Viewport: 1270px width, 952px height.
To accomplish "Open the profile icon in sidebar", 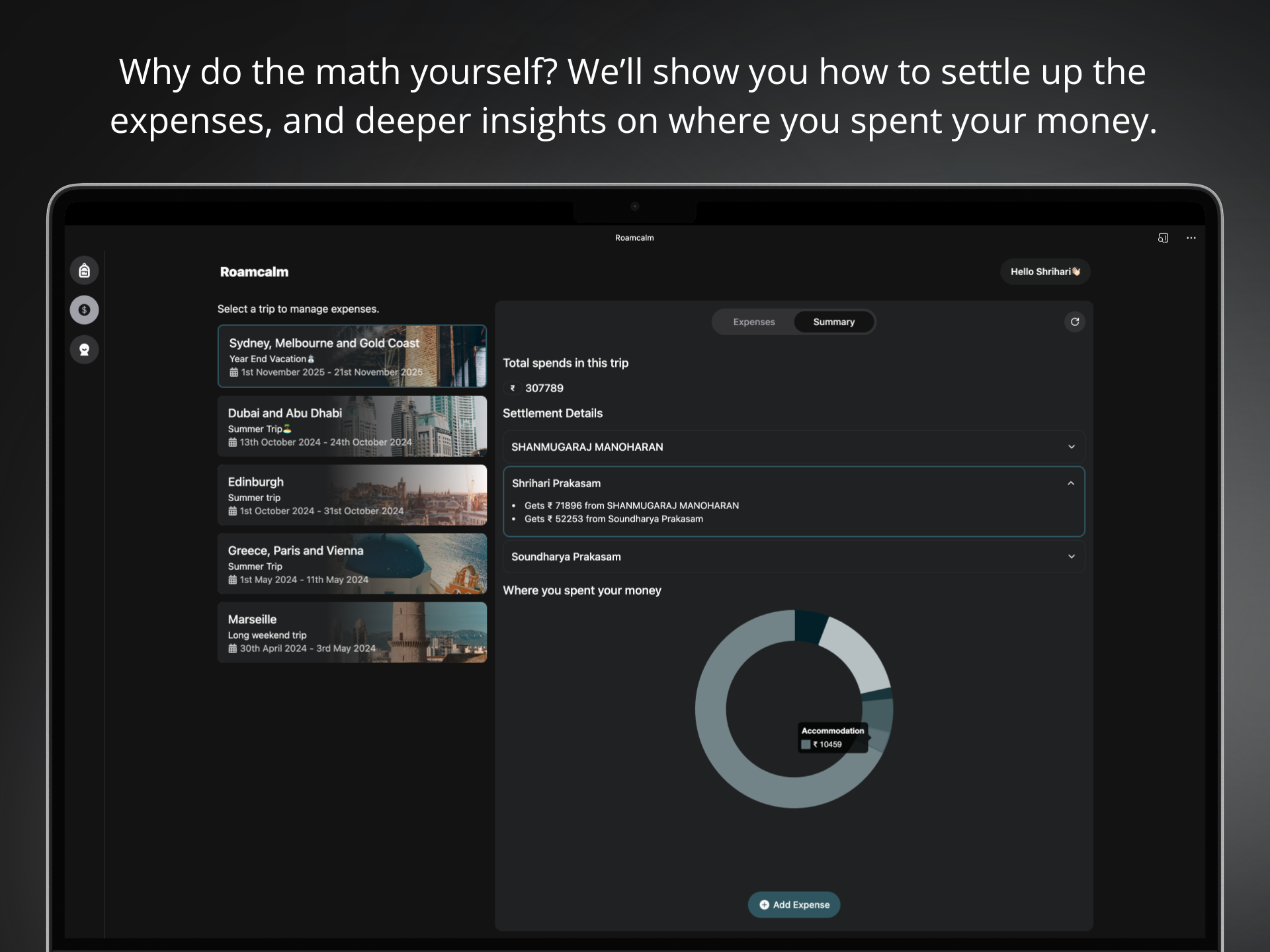I will (84, 350).
